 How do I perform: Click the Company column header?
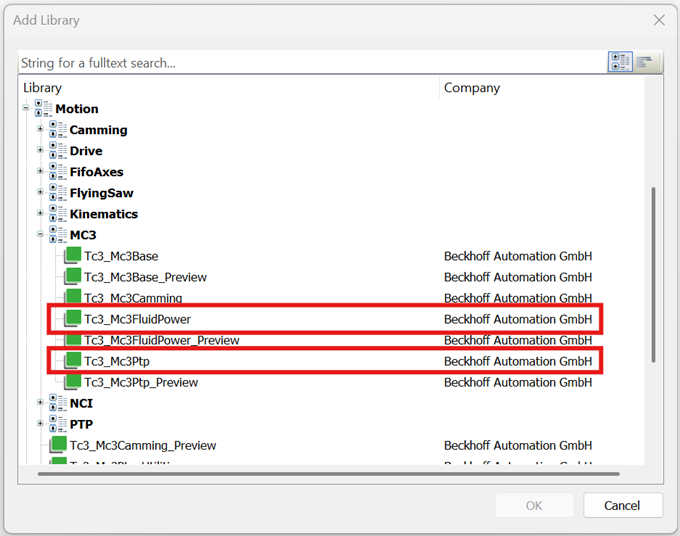pos(472,88)
